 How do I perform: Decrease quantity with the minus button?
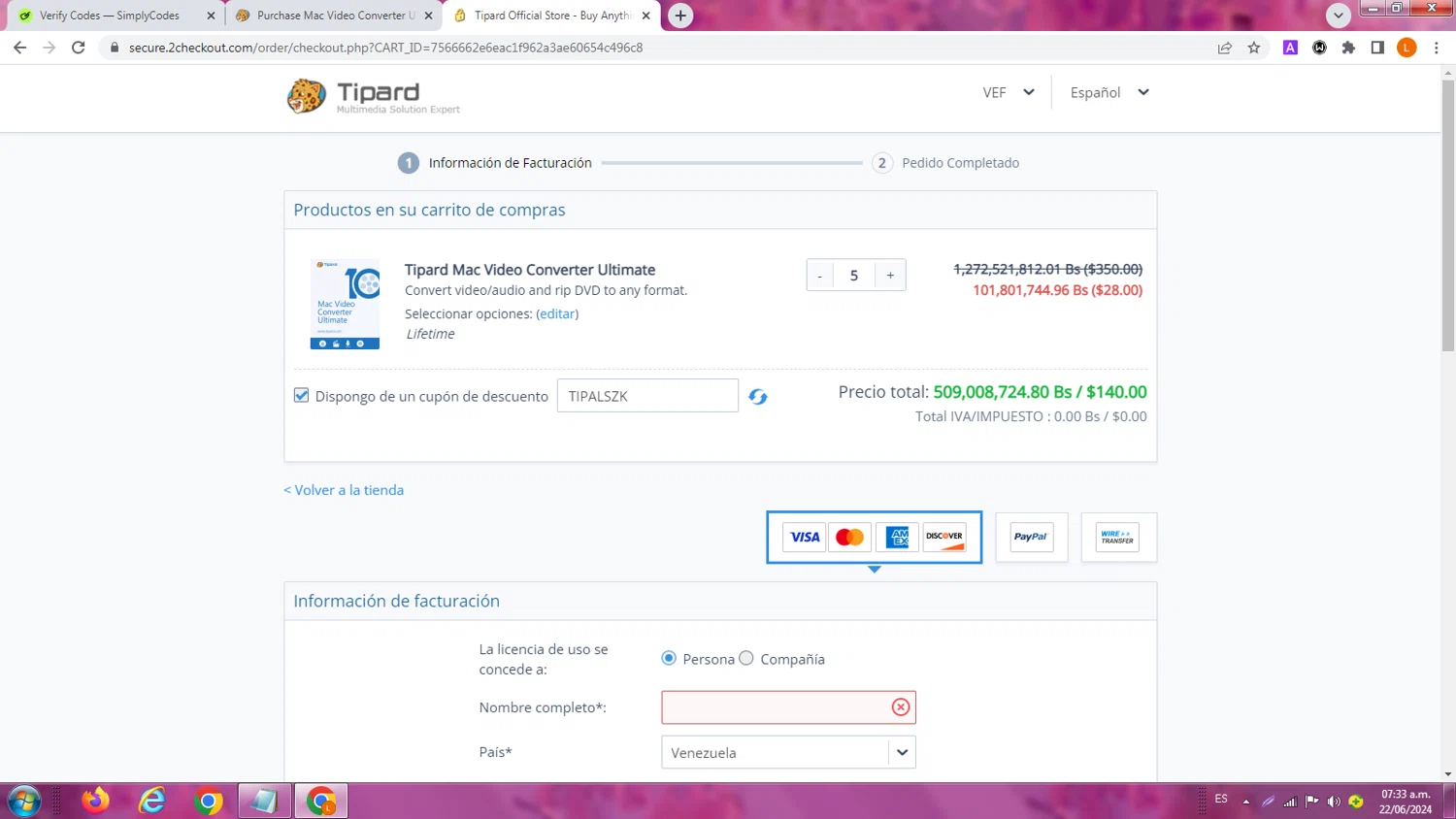820,276
